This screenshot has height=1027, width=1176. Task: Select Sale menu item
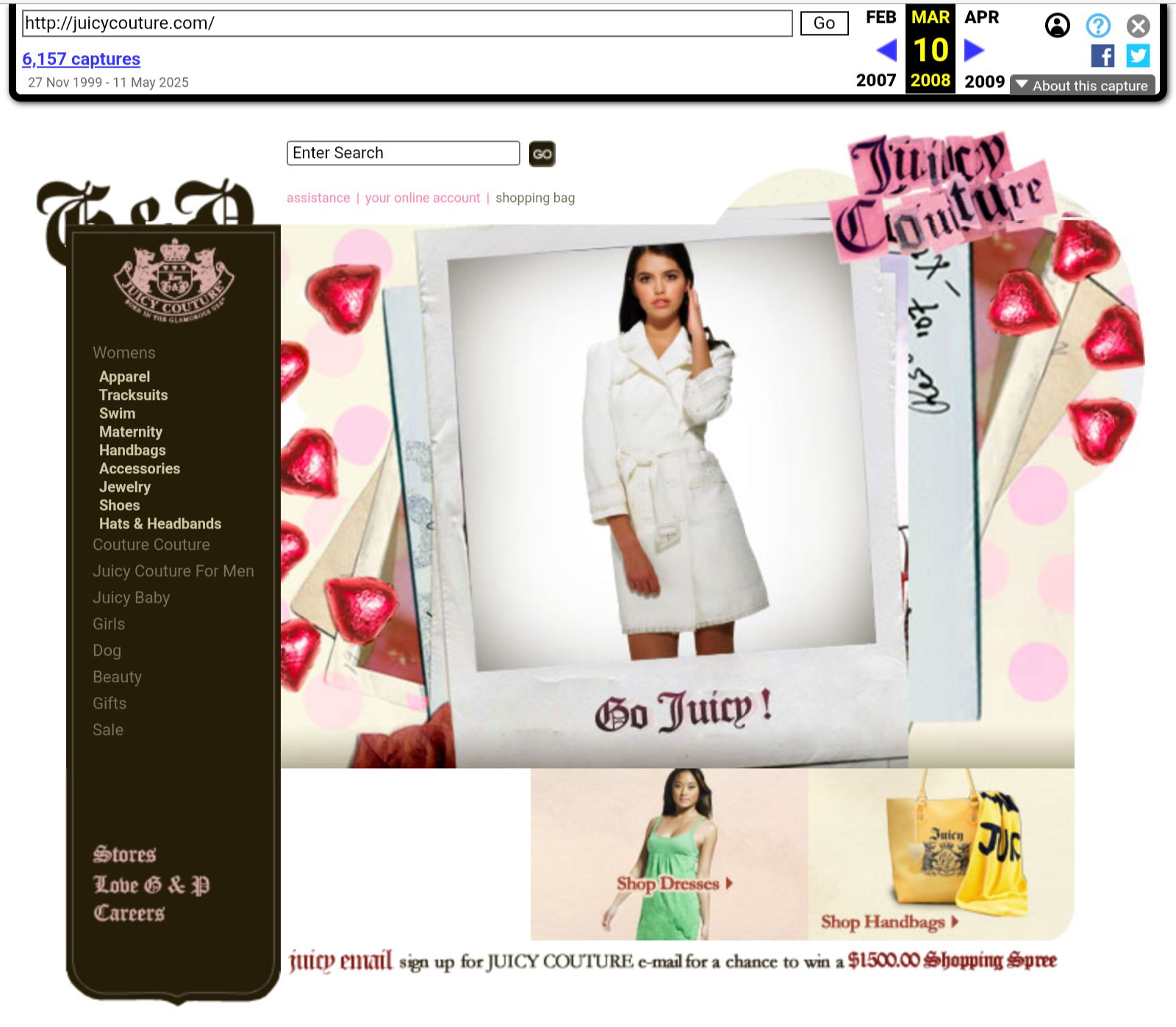click(x=108, y=730)
